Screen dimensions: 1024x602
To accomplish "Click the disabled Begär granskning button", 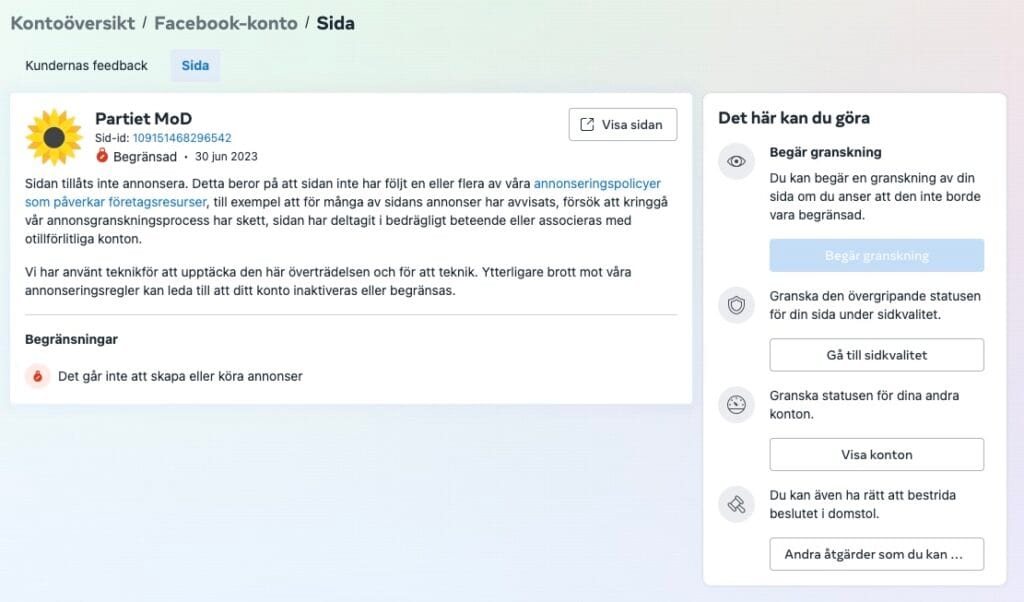I will pos(876,255).
